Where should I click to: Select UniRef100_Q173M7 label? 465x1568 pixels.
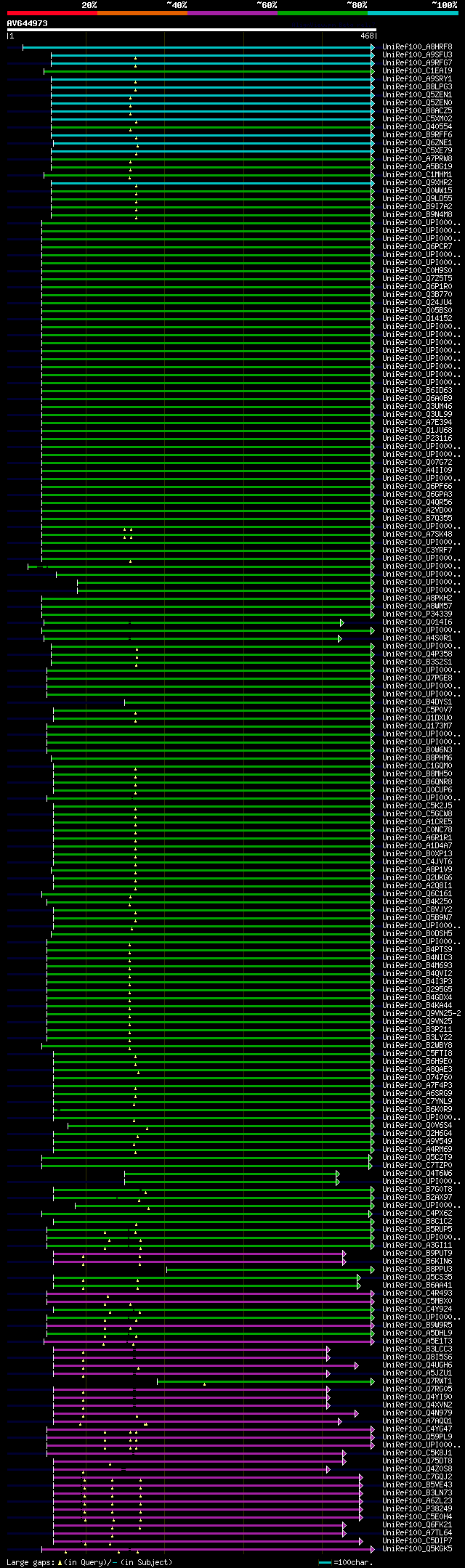[x=417, y=726]
